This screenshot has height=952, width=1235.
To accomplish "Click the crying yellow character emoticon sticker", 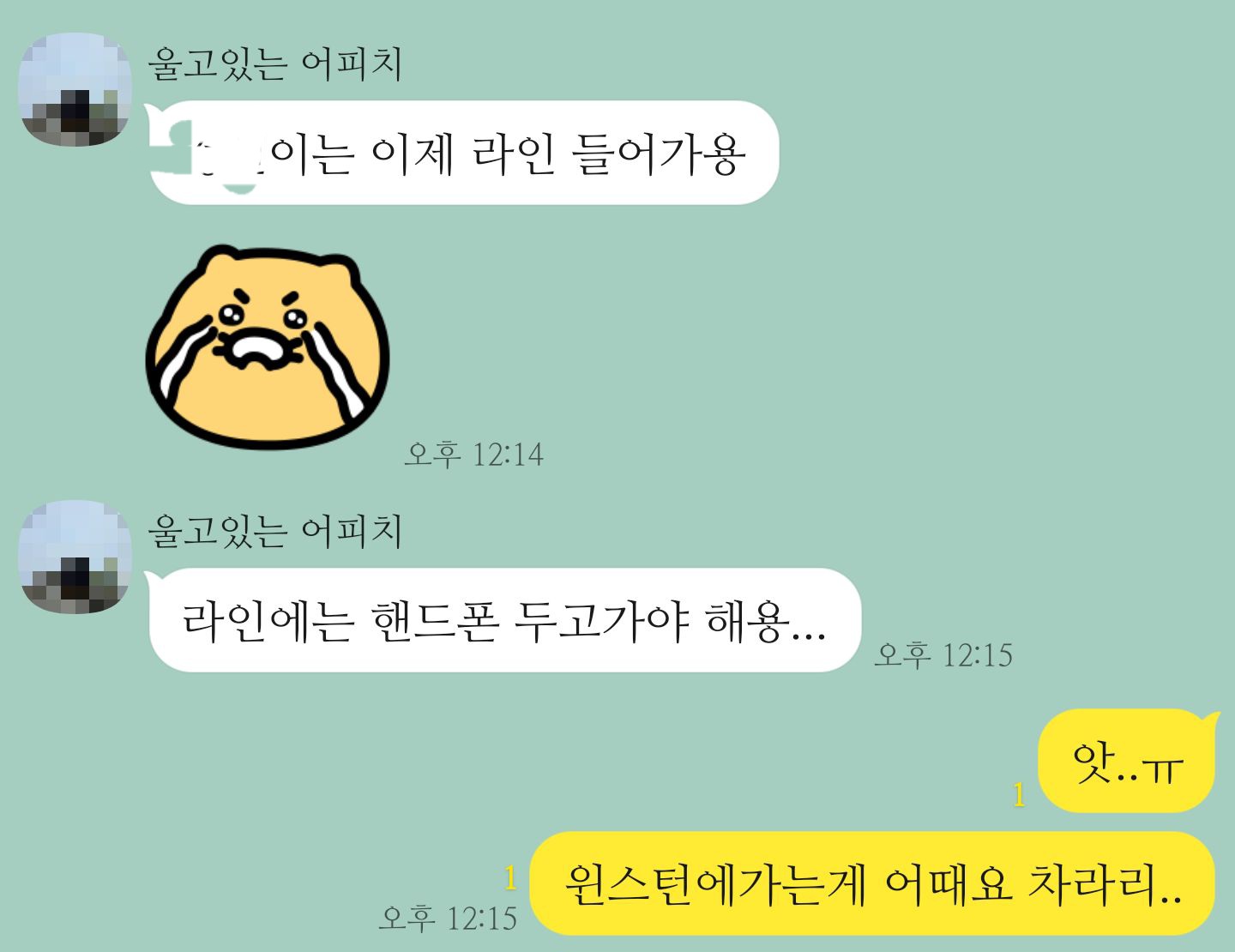I will click(x=268, y=346).
